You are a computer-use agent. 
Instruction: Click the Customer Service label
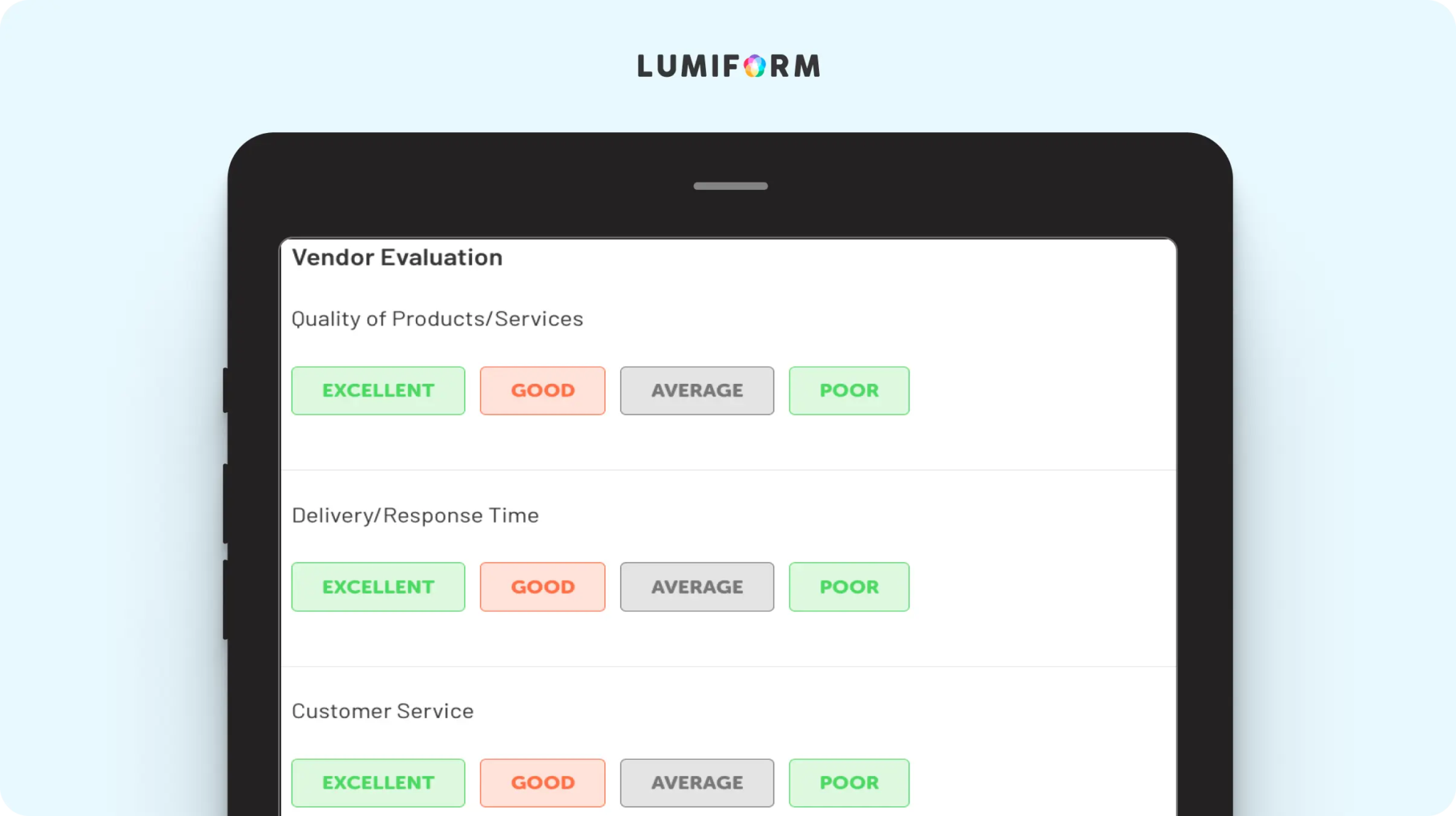pos(382,712)
